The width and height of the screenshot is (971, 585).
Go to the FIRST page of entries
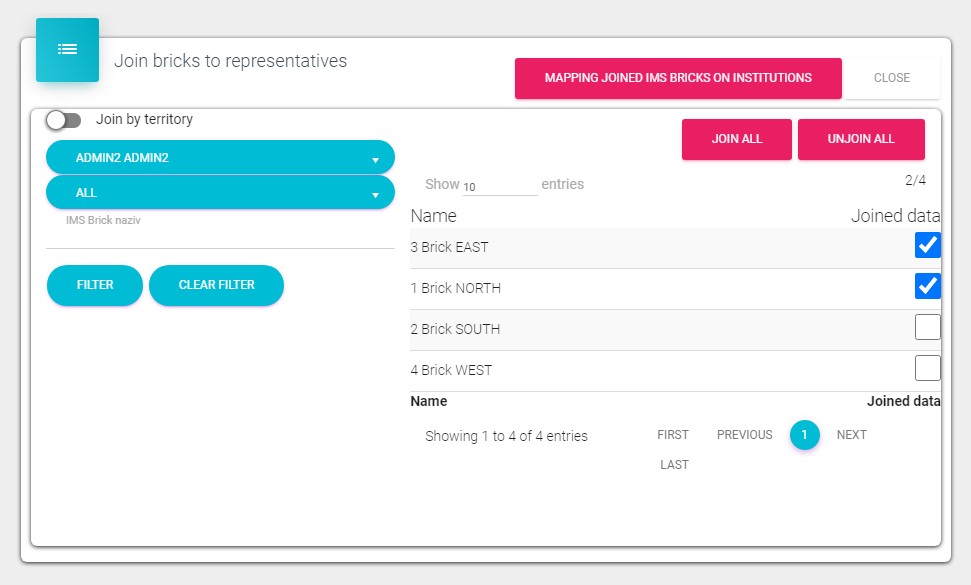tap(673, 435)
